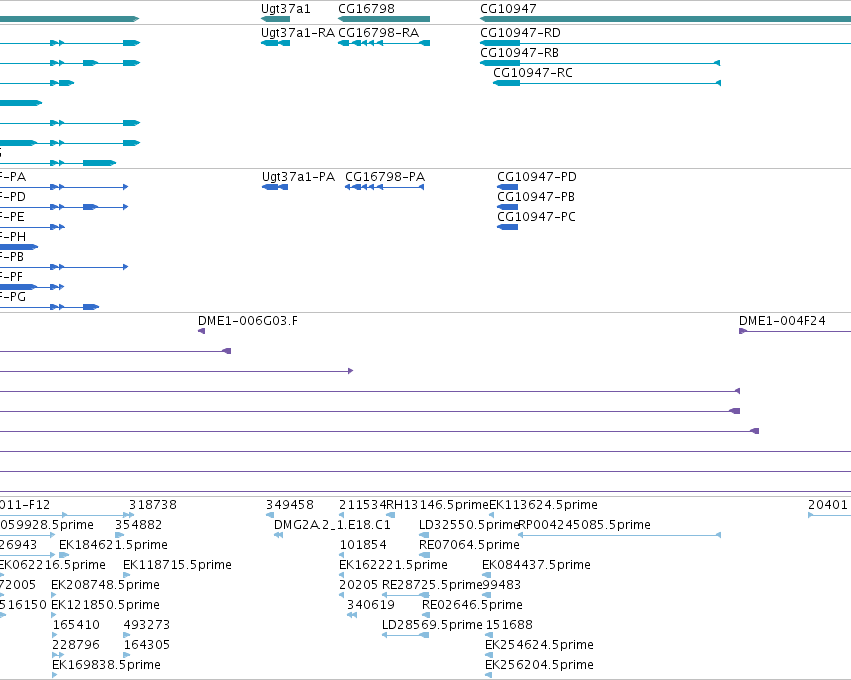Click the EK208748.5prime label
Image resolution: width=851 pixels, height=680 pixels.
(105, 585)
